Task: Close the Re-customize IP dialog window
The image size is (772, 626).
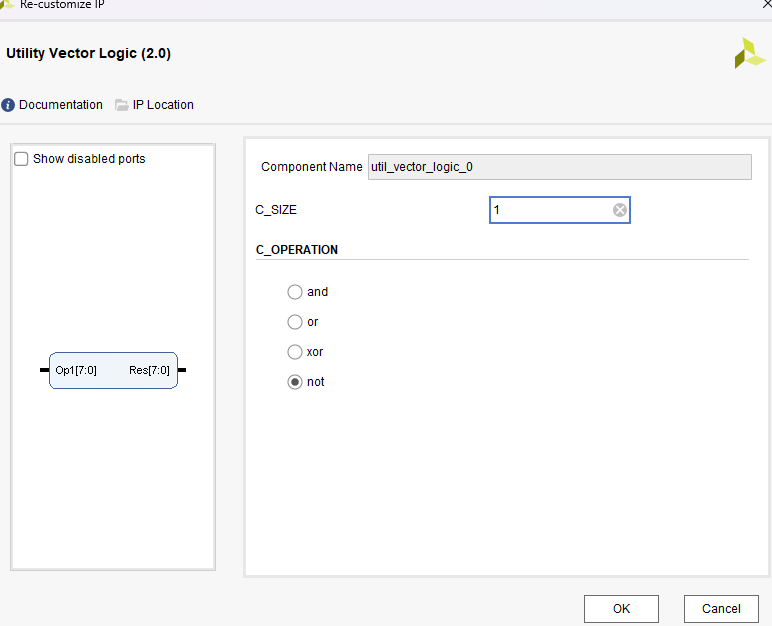Action: 765,4
